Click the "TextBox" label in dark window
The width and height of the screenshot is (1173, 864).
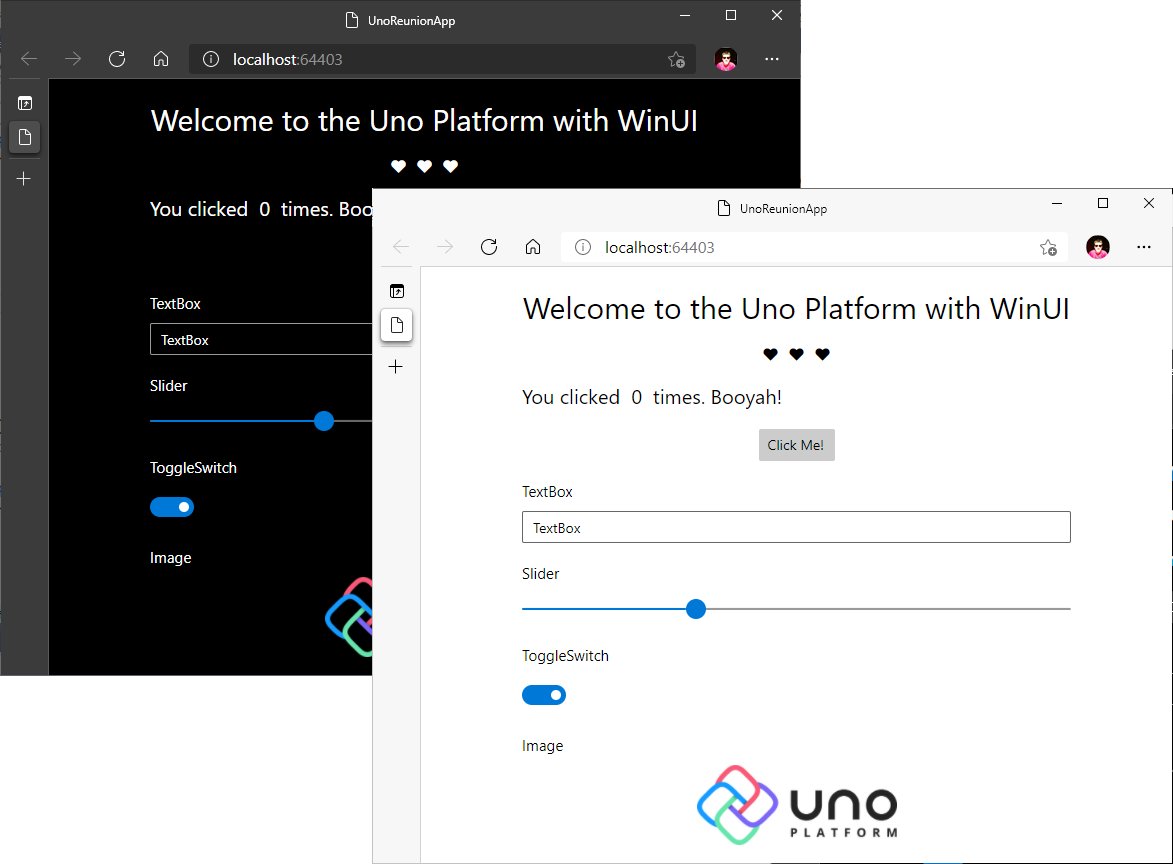click(175, 304)
